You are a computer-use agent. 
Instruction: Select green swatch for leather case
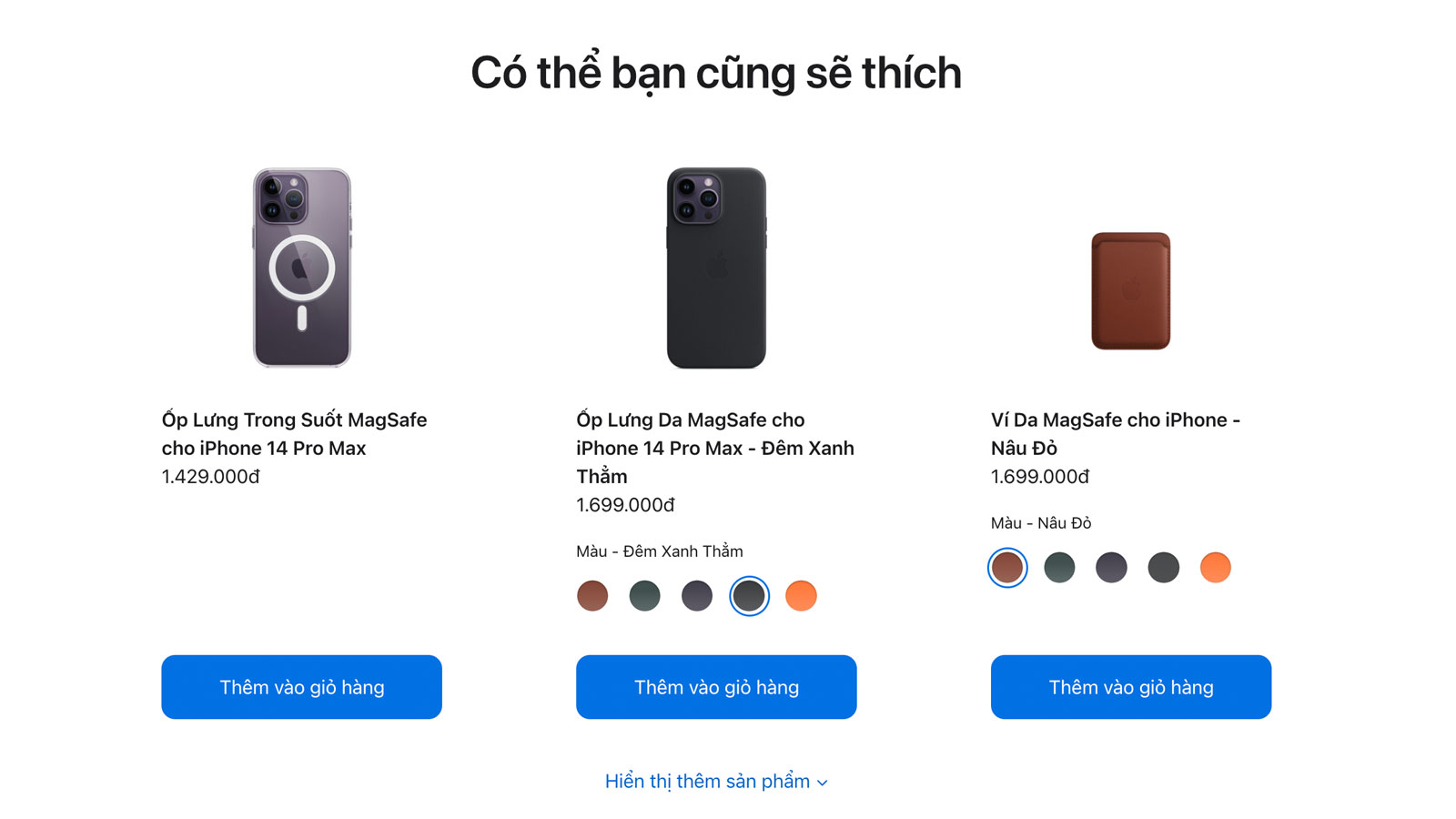pyautogui.click(x=644, y=596)
